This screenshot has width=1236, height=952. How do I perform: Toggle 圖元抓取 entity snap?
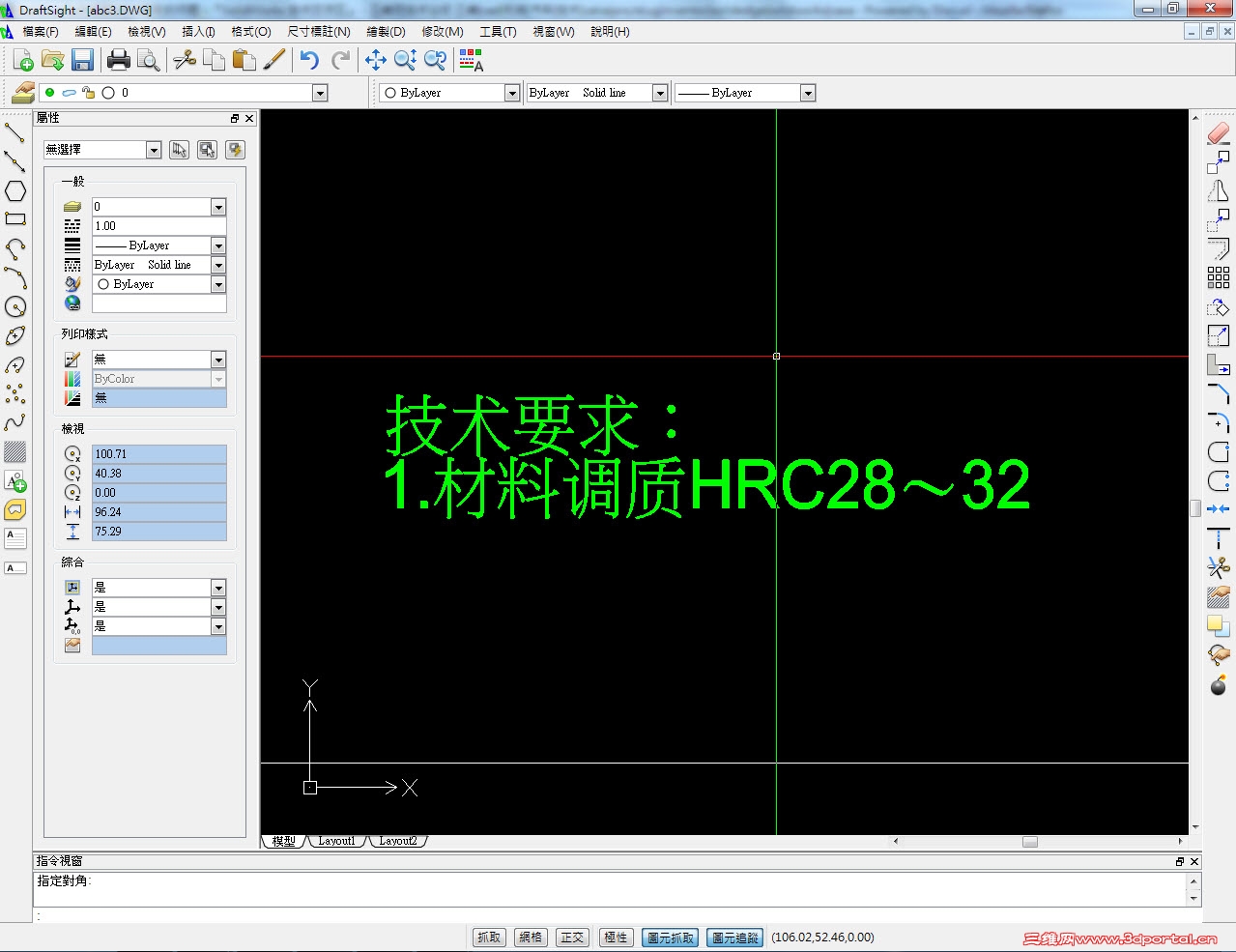pyautogui.click(x=670, y=938)
